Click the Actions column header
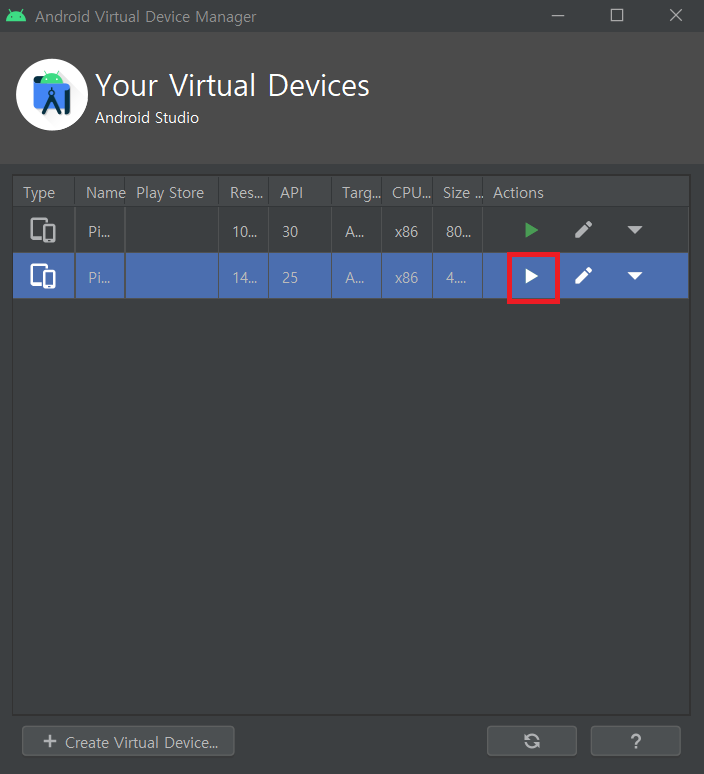704x774 pixels. pos(586,193)
